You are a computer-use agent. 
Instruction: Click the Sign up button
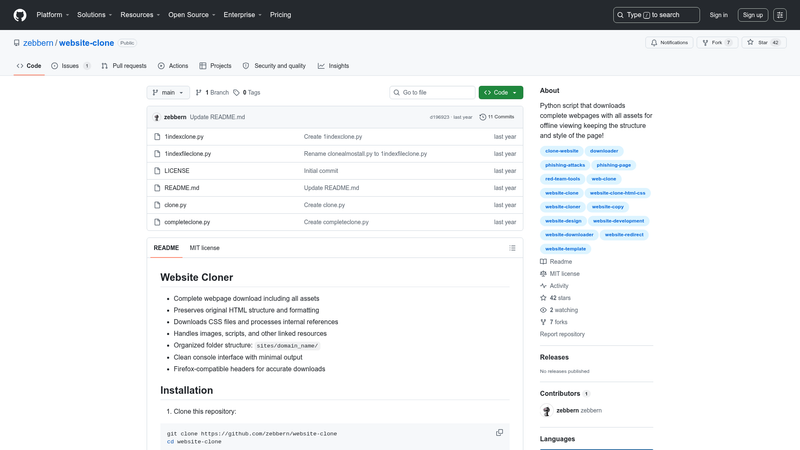pyautogui.click(x=753, y=15)
